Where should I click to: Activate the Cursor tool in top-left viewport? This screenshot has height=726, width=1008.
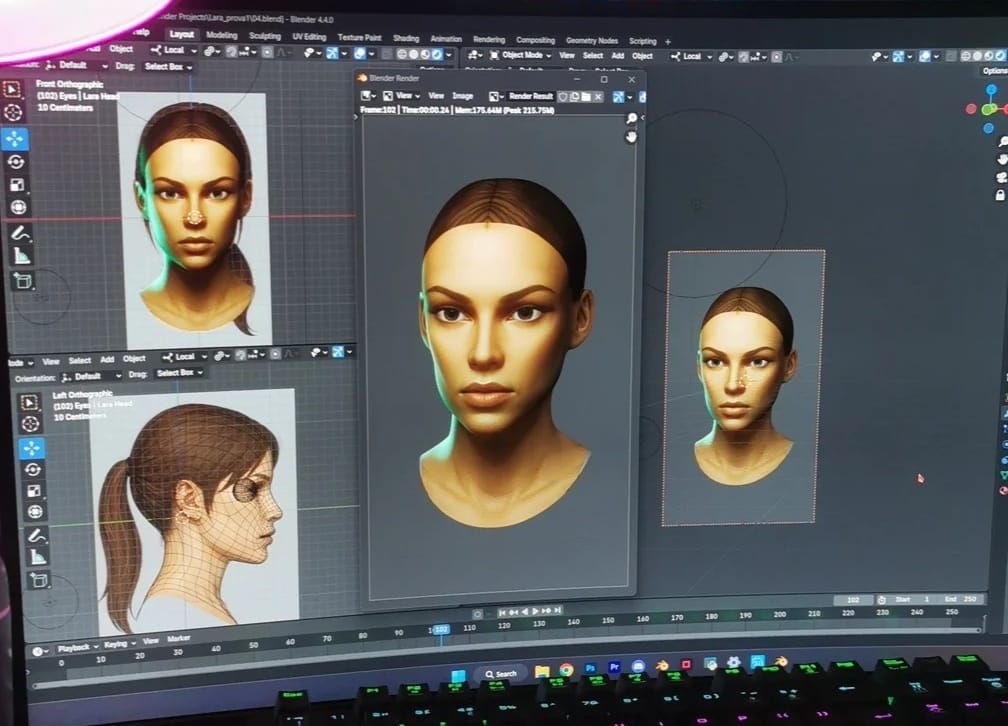[13, 112]
